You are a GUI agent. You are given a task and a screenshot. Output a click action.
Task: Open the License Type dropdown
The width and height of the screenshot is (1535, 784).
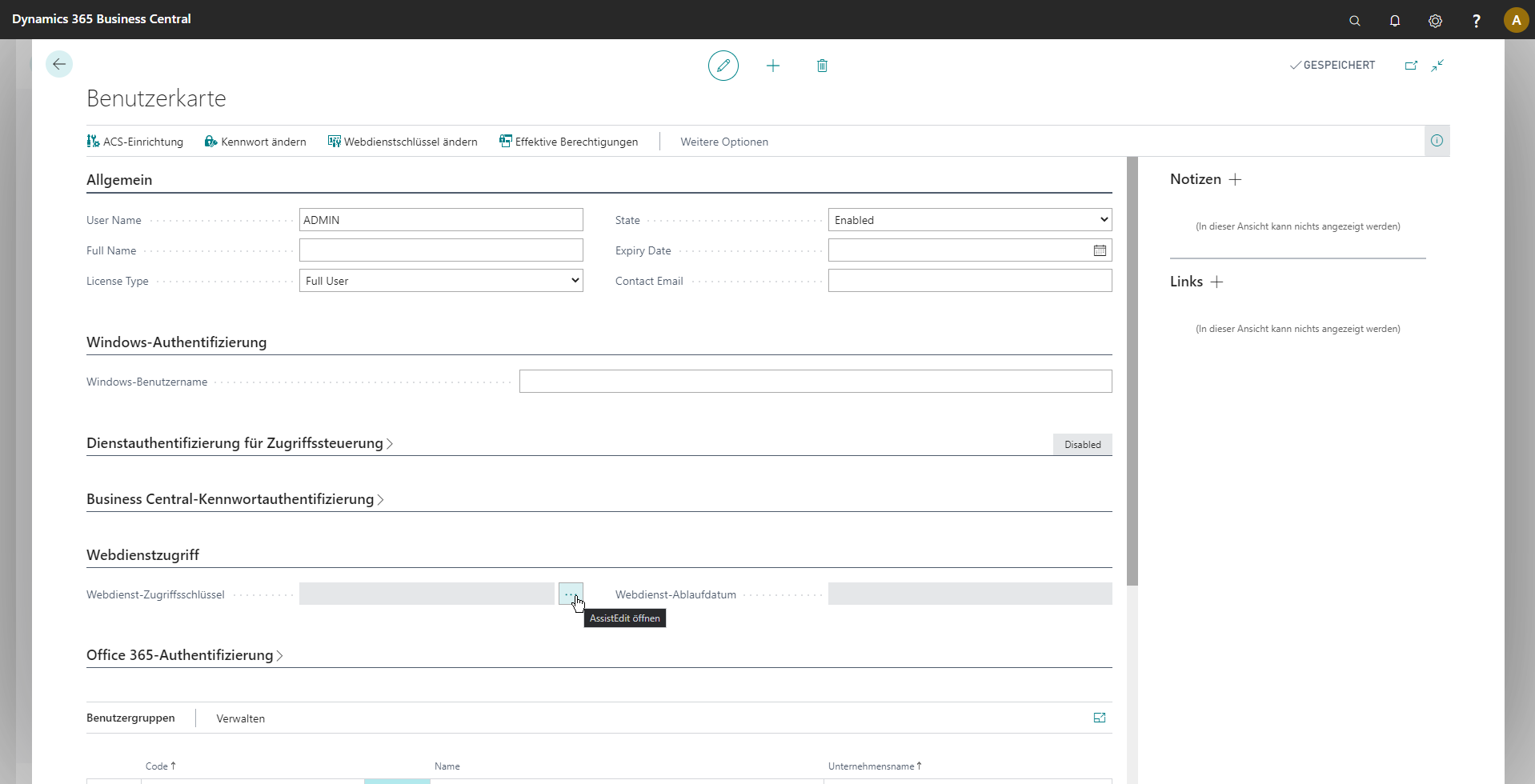click(x=441, y=281)
